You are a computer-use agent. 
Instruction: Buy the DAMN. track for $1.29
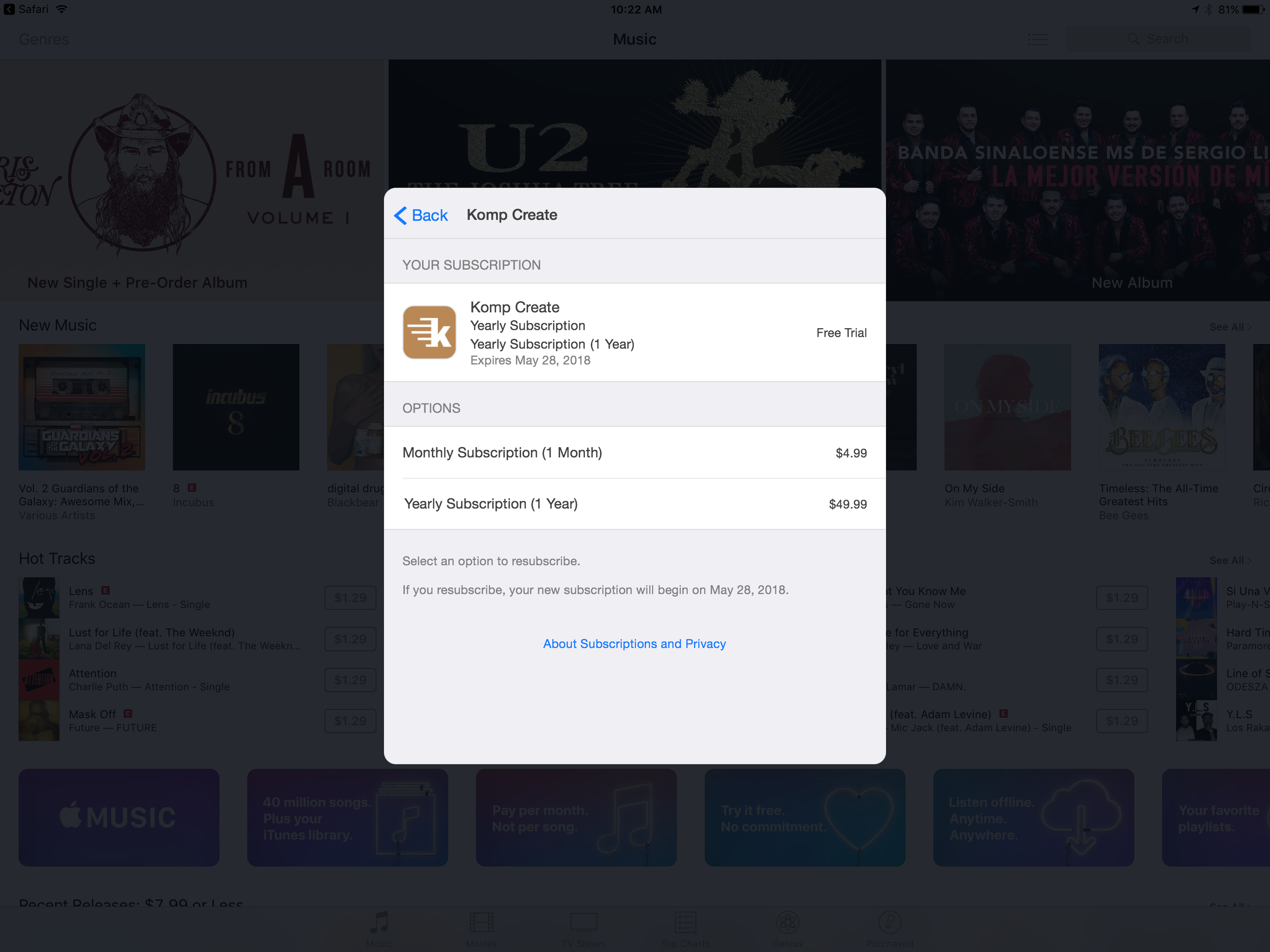coord(1122,680)
